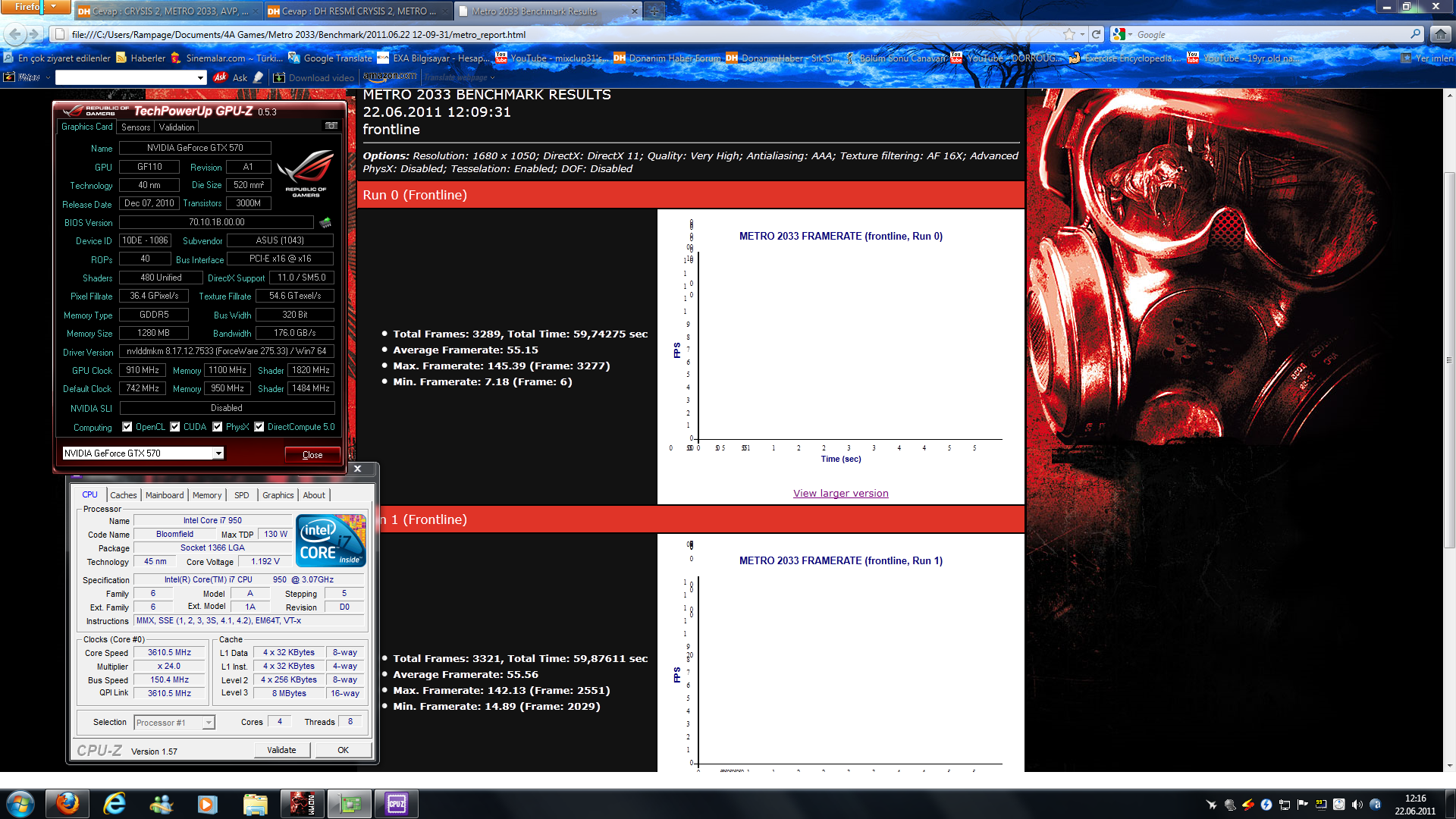Switch to CPU-Z Memory tab
This screenshot has width=1456, height=819.
click(207, 495)
